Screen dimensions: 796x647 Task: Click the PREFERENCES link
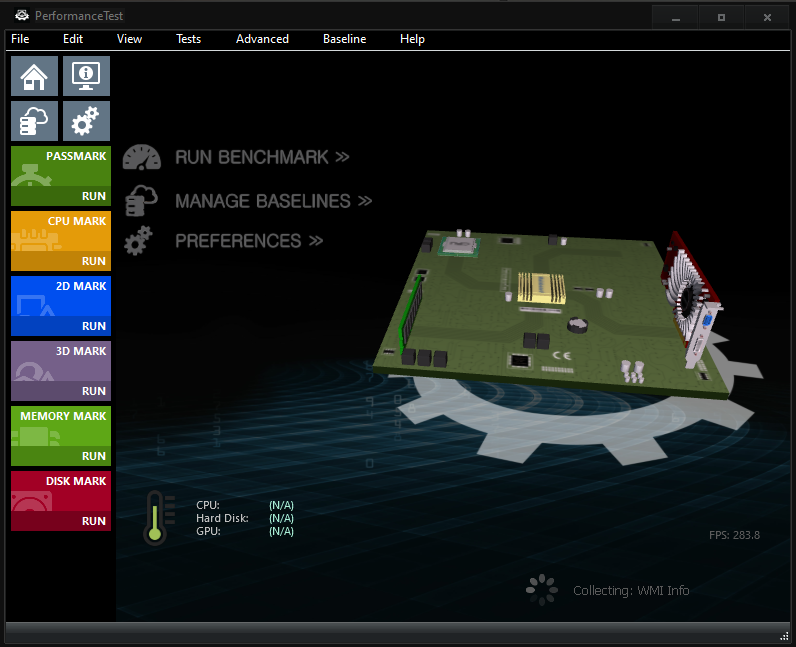pos(249,241)
